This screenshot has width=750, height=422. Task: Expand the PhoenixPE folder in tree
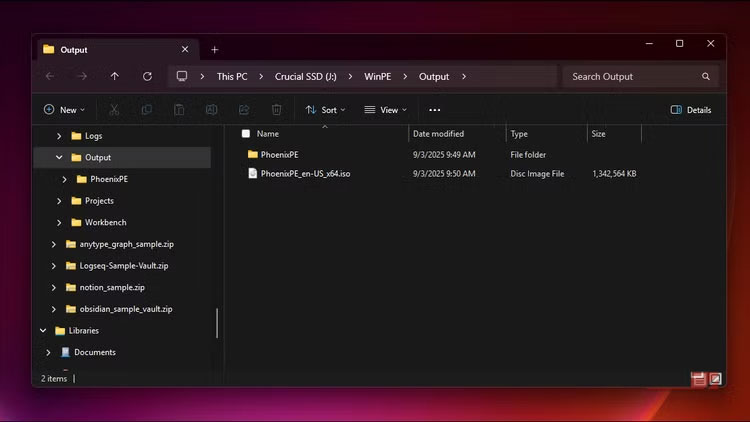(65, 179)
